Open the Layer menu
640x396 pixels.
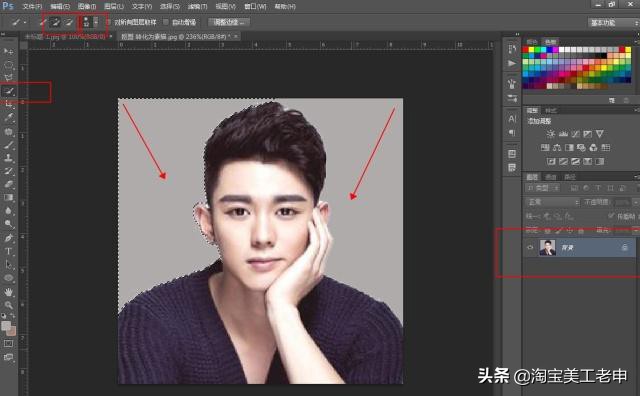pos(113,7)
